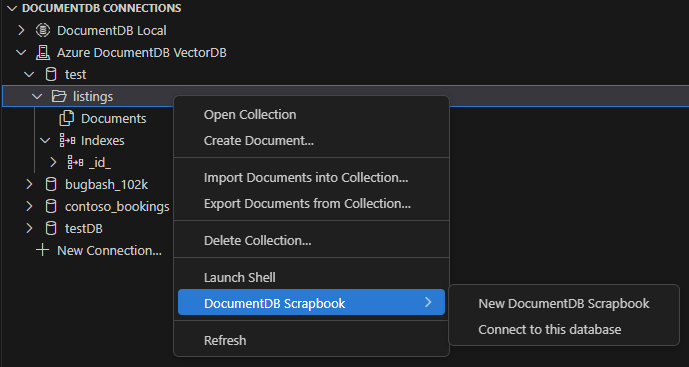Open the Documents tree item

pyautogui.click(x=113, y=119)
